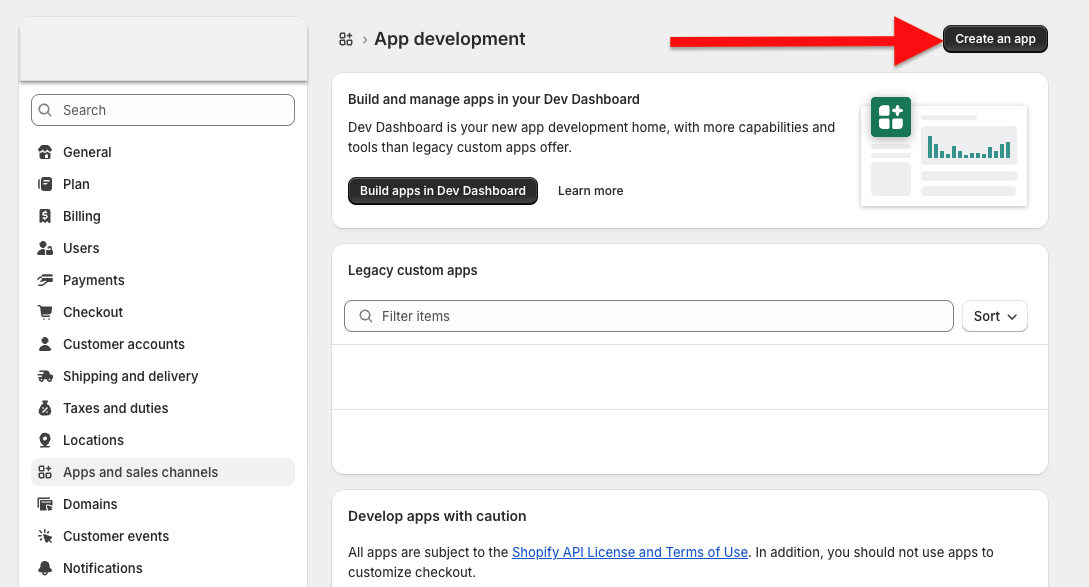Click the Users icon in sidebar
Image resolution: width=1089 pixels, height=587 pixels.
45,248
